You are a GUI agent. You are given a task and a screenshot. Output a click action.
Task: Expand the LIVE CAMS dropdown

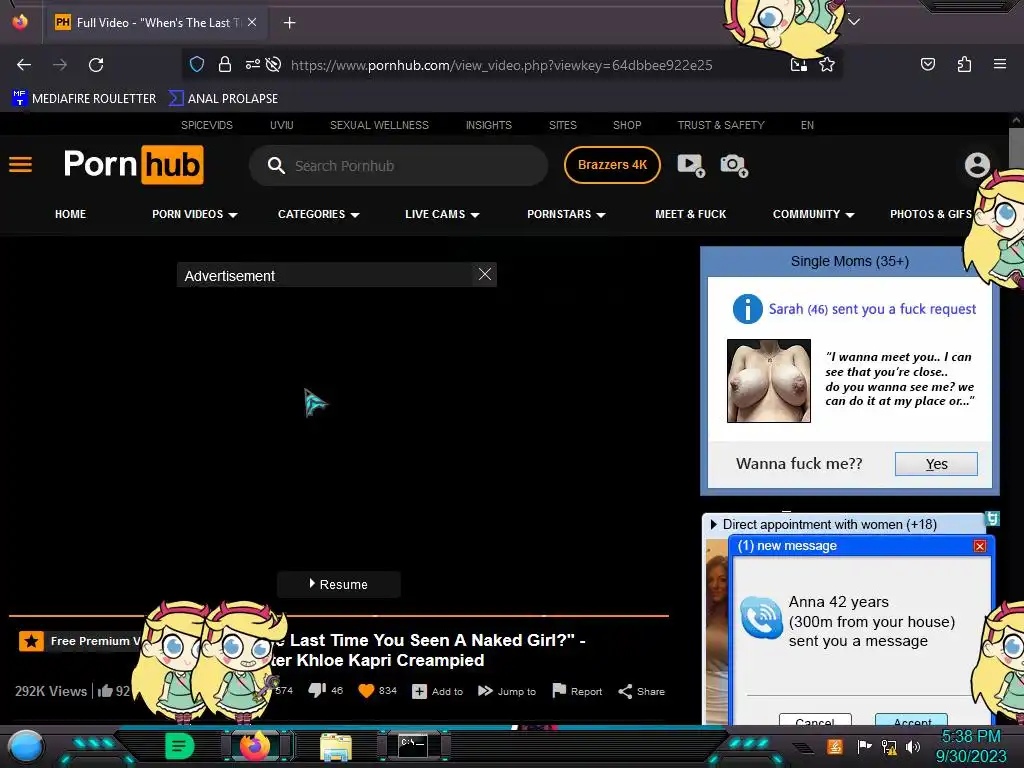point(442,214)
